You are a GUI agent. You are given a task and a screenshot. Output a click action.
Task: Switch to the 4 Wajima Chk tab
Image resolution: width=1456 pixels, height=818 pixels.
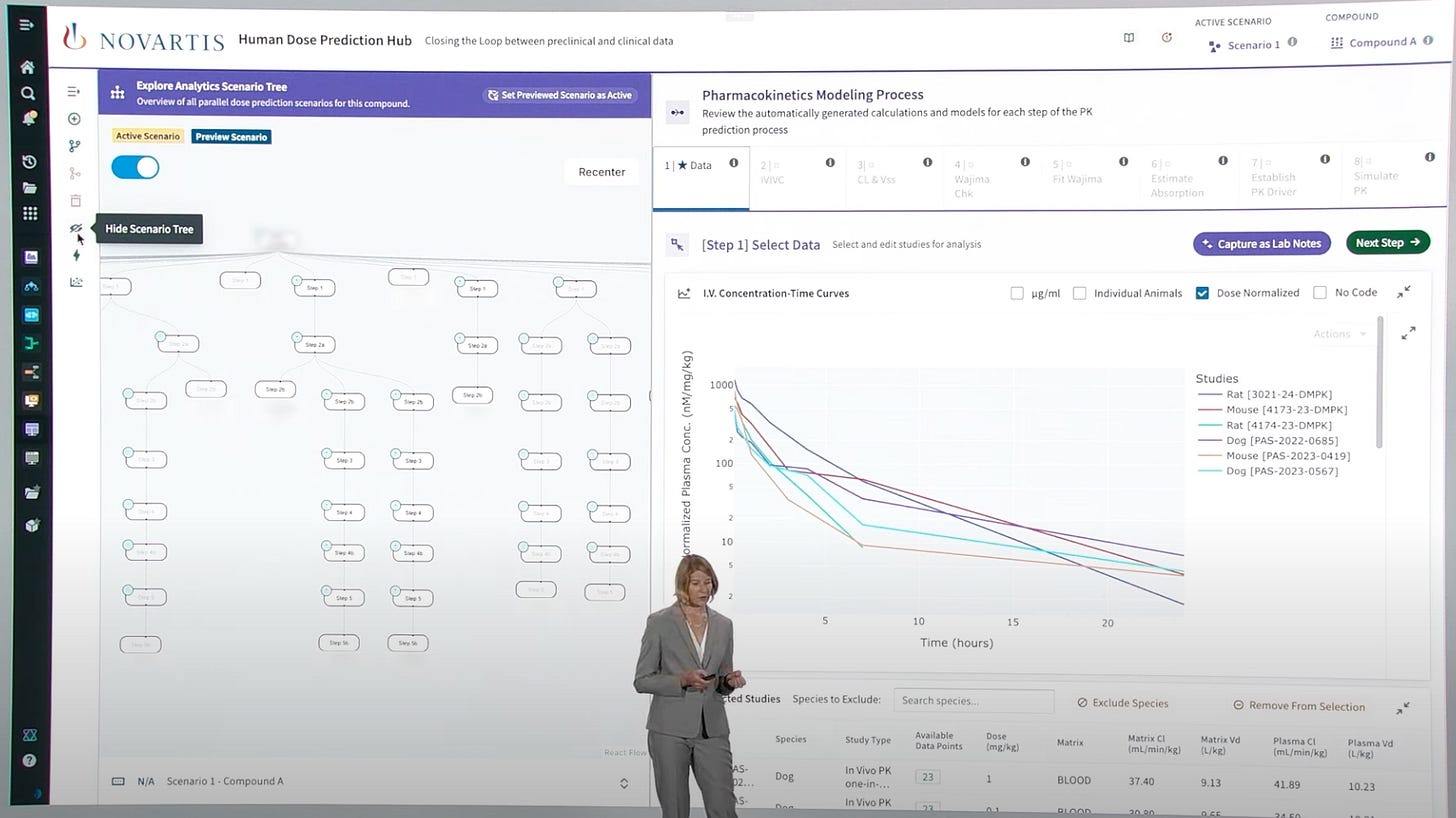[993, 178]
